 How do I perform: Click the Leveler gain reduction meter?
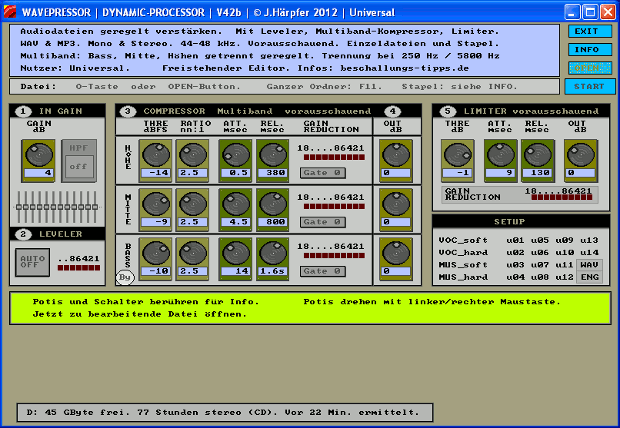79,268
